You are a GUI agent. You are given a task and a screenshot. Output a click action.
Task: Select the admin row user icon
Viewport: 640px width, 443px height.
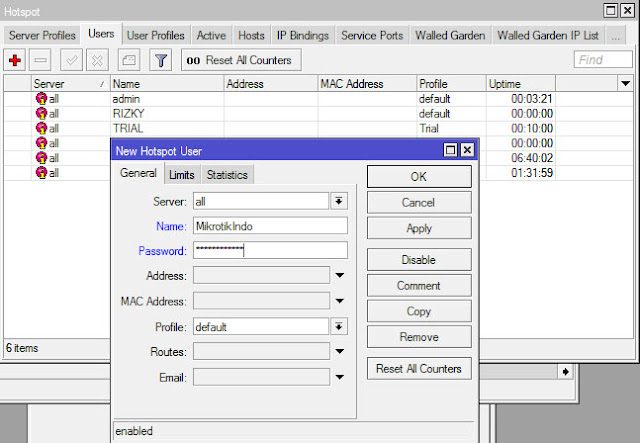point(41,98)
